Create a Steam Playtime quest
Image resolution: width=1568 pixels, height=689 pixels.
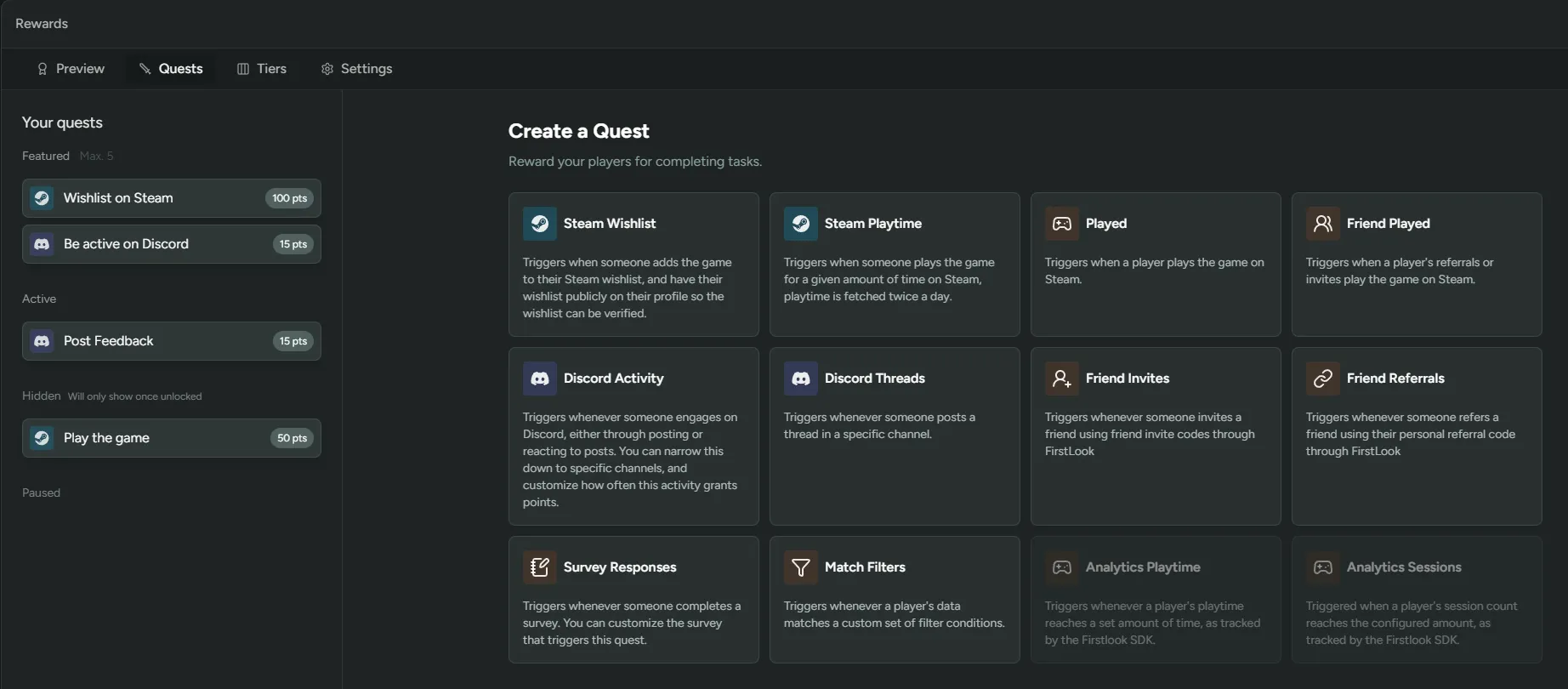tap(895, 265)
